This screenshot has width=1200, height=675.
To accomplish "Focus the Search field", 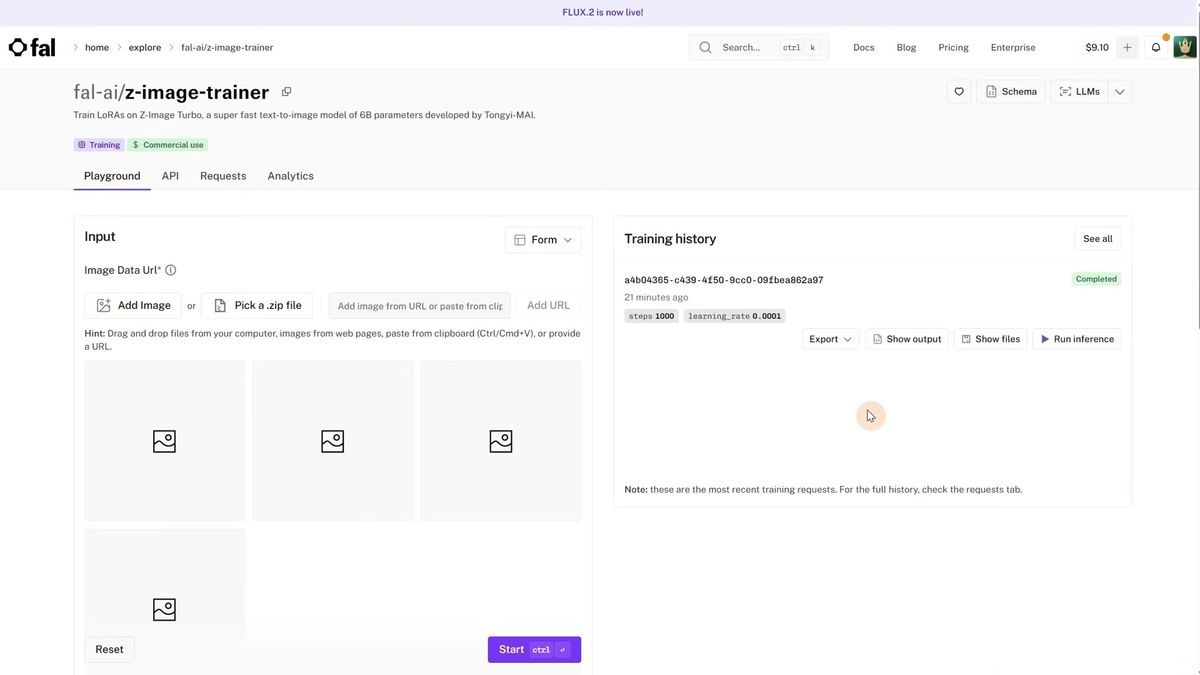I will [x=759, y=47].
